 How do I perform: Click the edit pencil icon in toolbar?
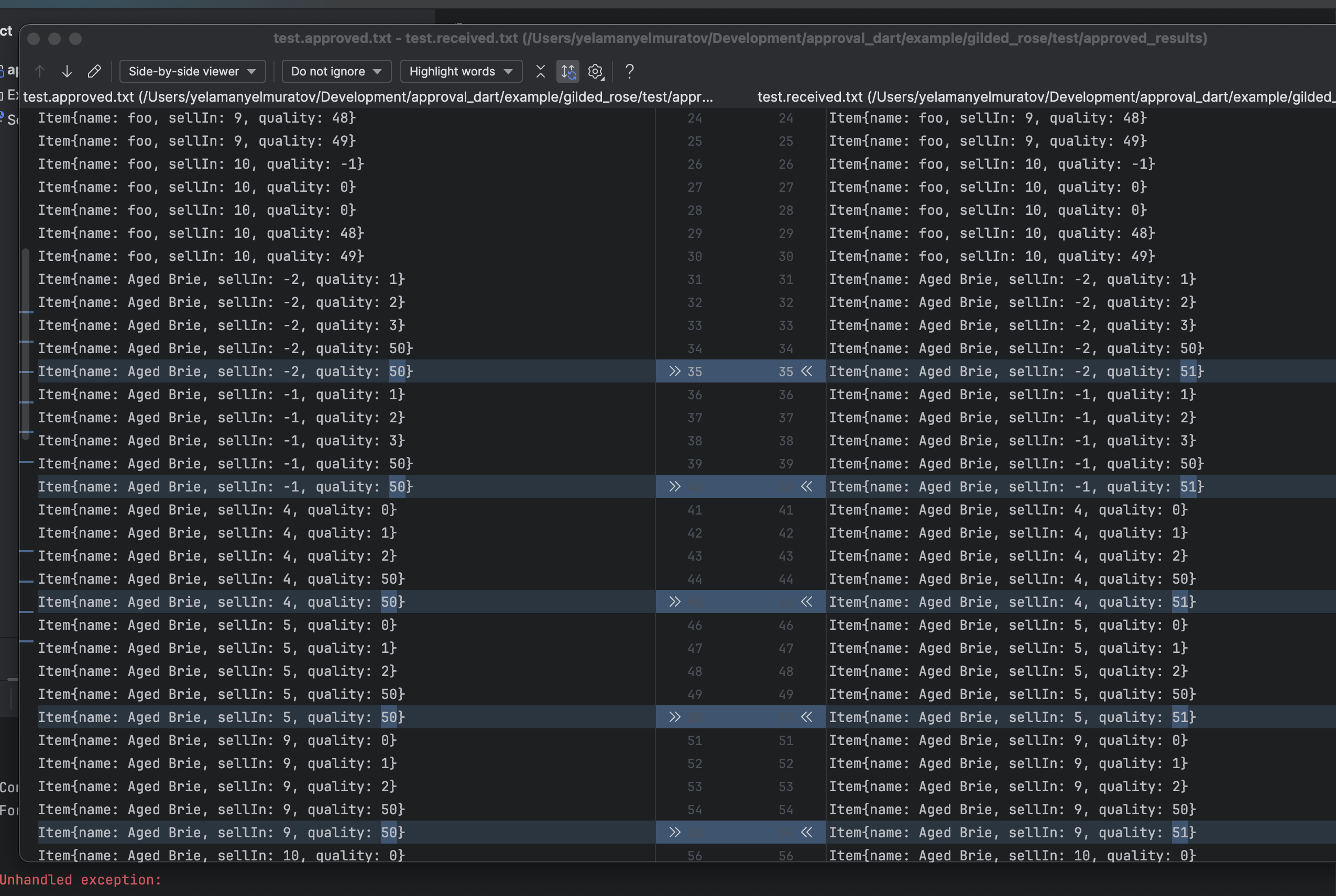coord(94,71)
